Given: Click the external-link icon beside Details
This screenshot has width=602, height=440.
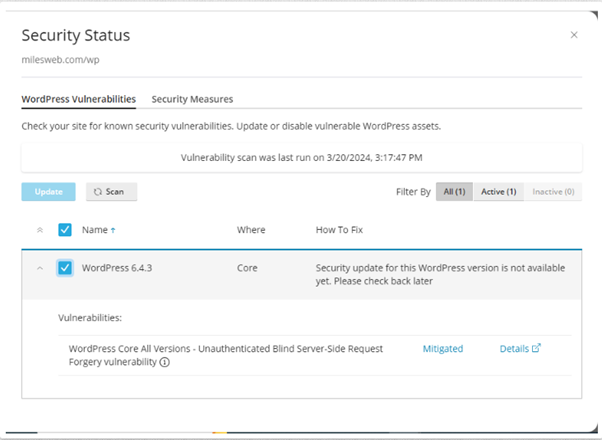Looking at the screenshot, I should [536, 348].
